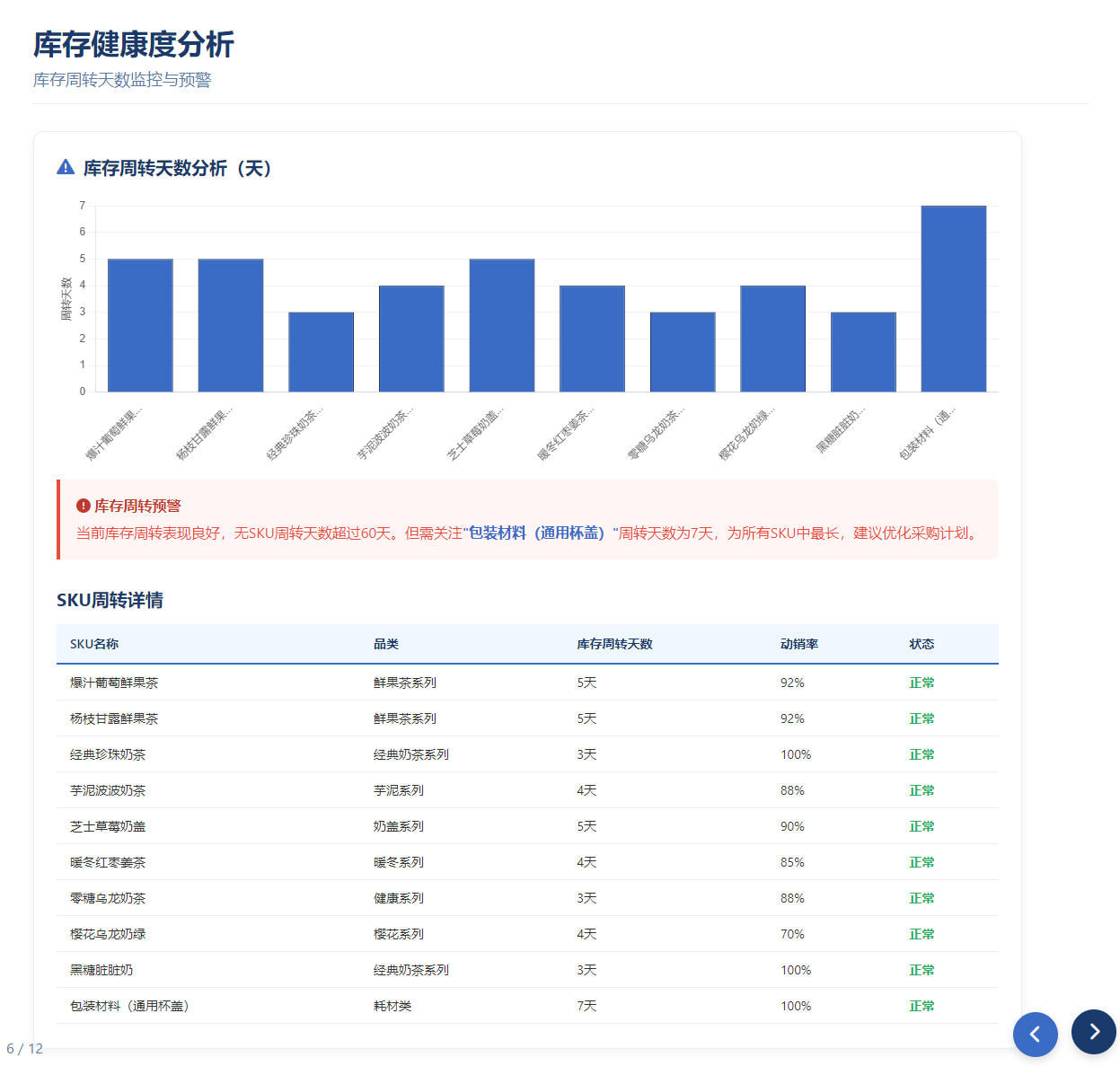Click the 包装材料 bar in chart

pyautogui.click(x=953, y=298)
